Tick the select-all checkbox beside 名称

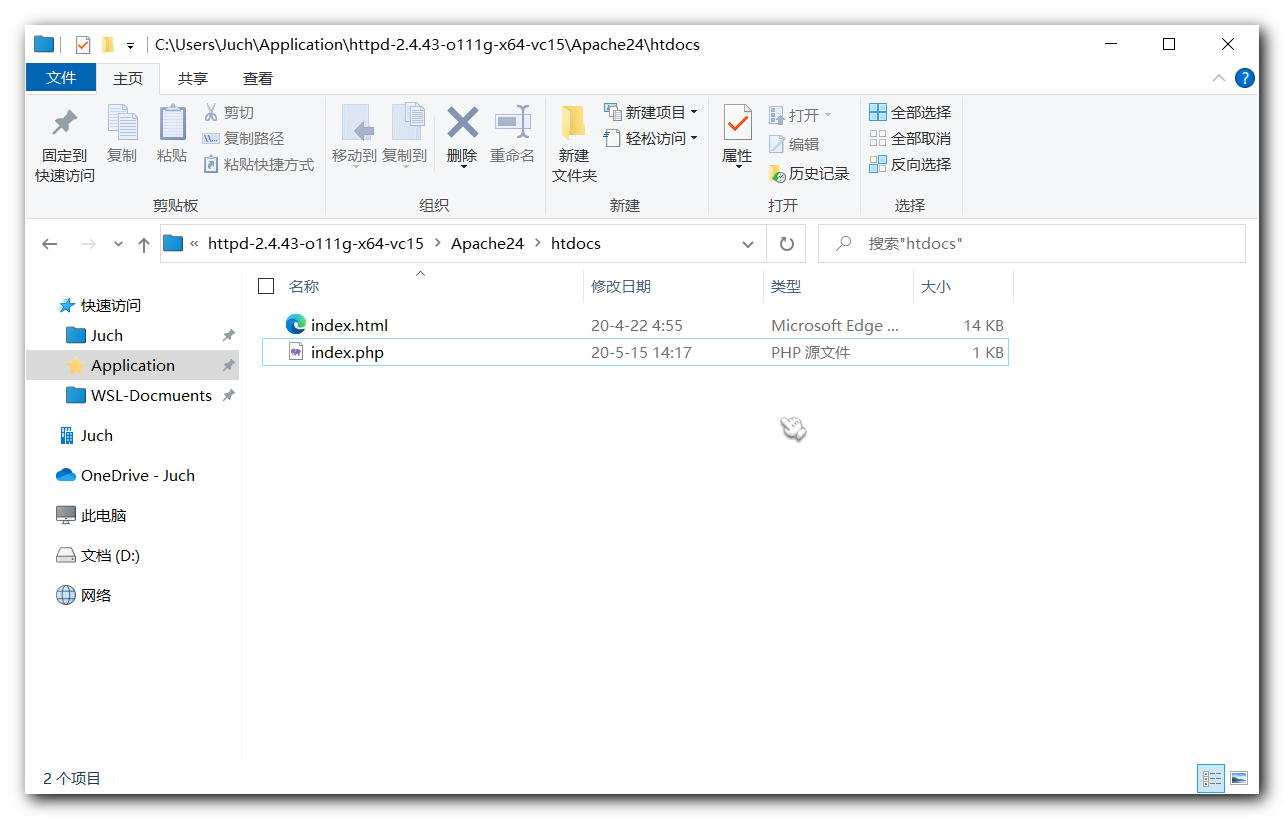pos(266,286)
